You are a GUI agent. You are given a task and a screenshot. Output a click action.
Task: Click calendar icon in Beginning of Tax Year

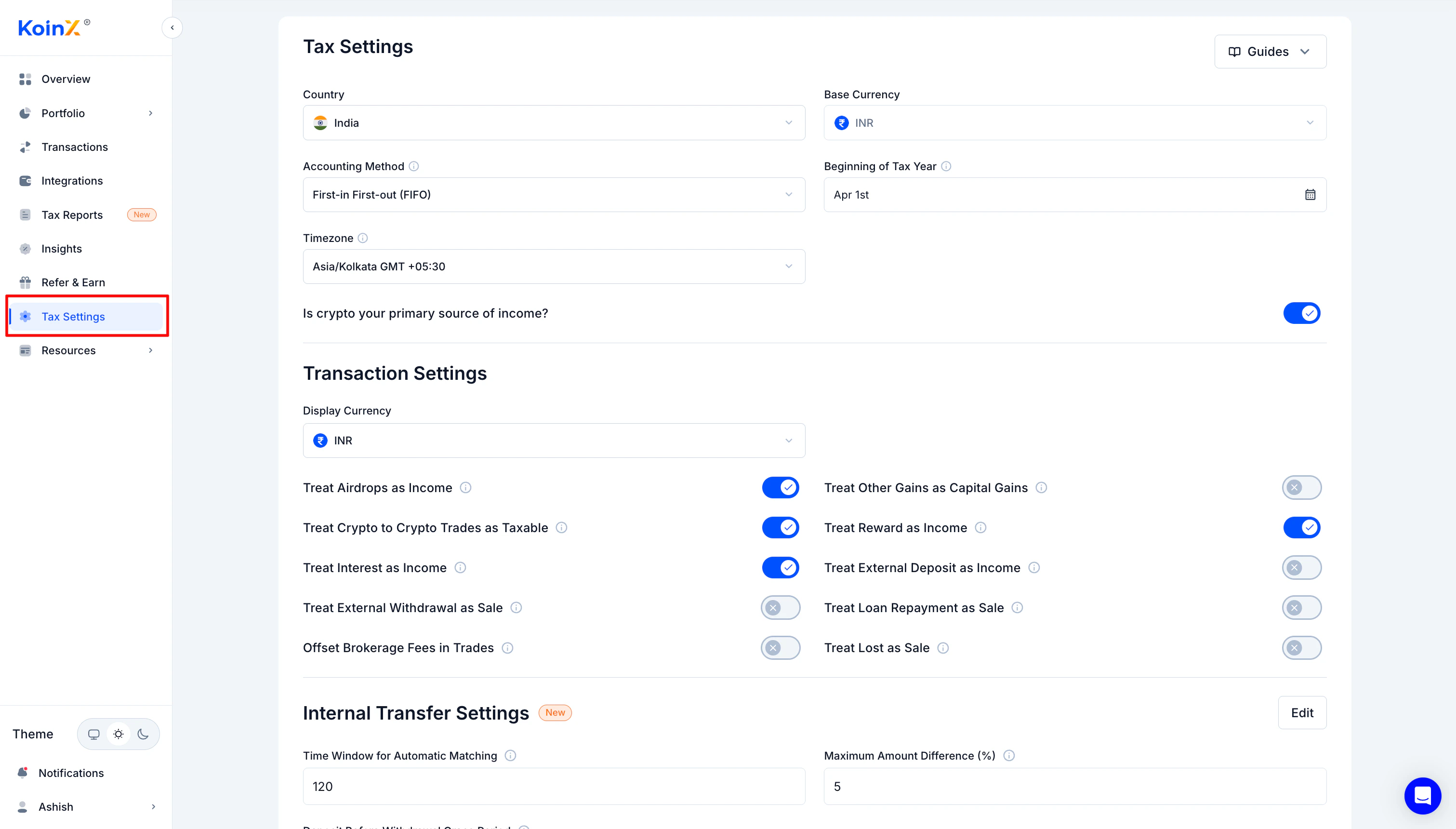[1310, 195]
